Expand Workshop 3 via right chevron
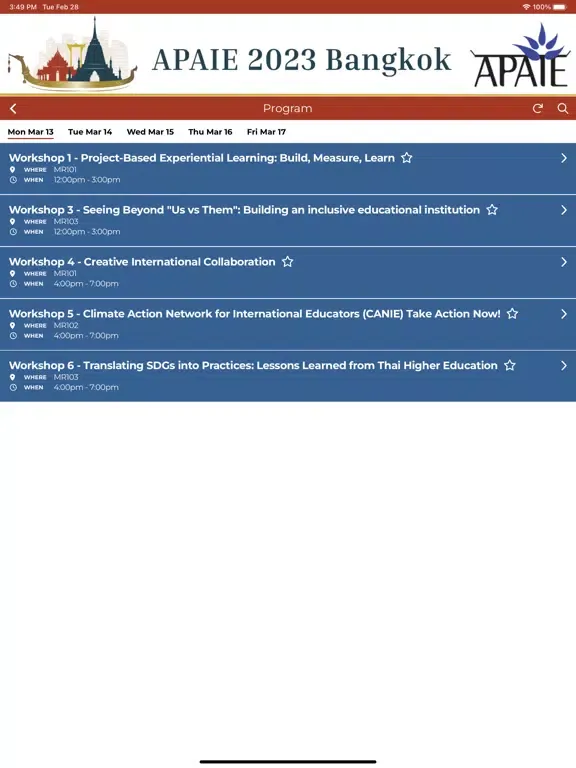 pos(564,210)
